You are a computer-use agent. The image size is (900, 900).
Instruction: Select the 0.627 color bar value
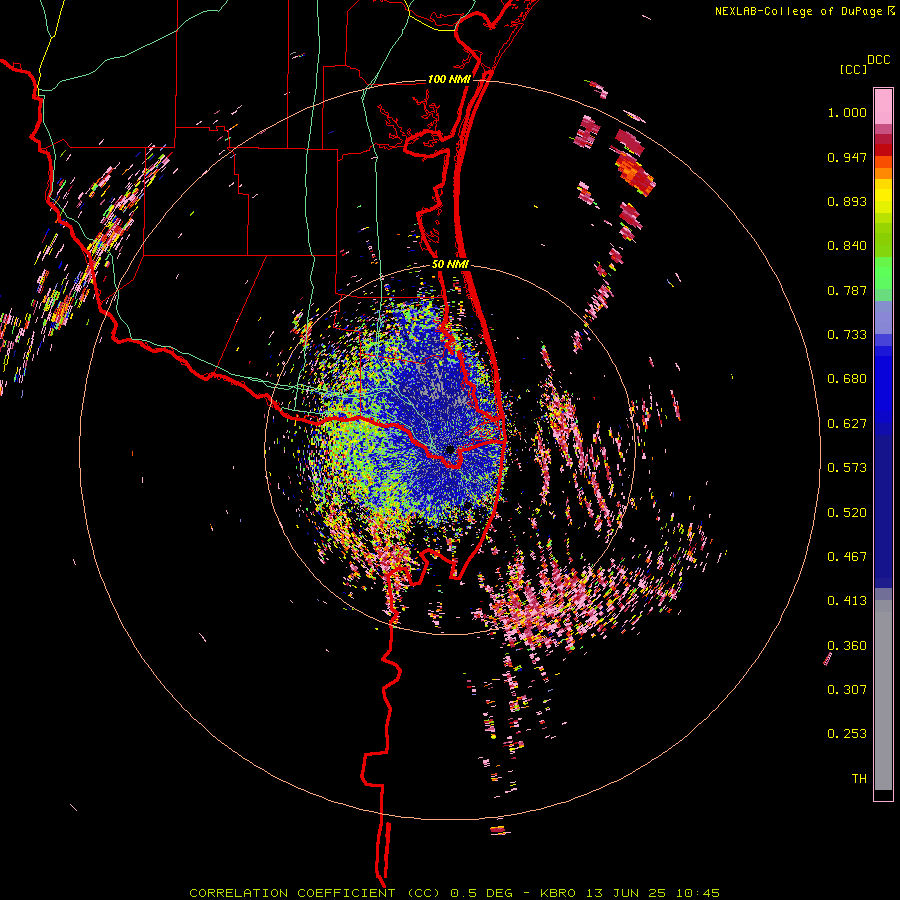click(x=847, y=424)
